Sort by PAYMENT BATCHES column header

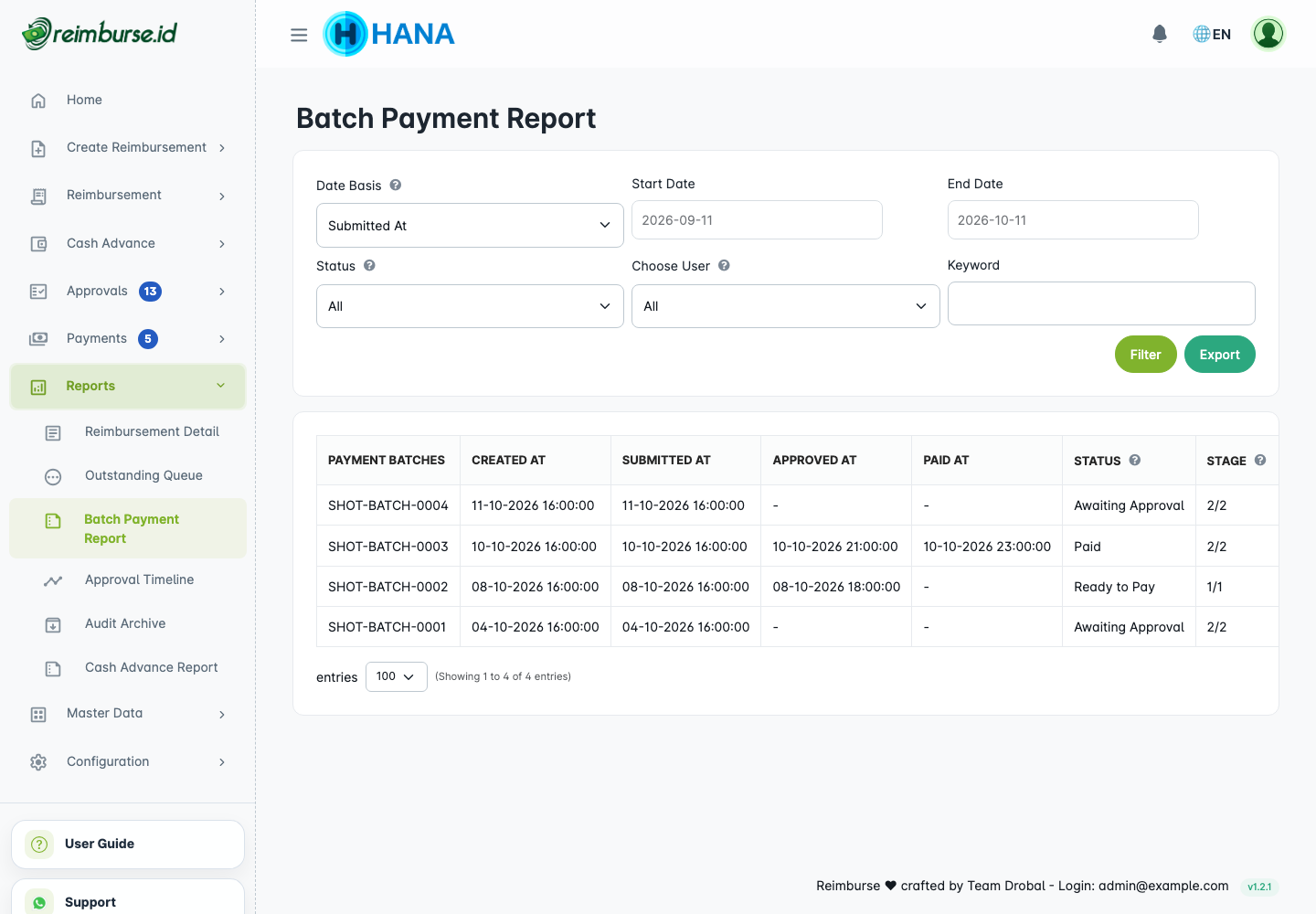click(387, 461)
